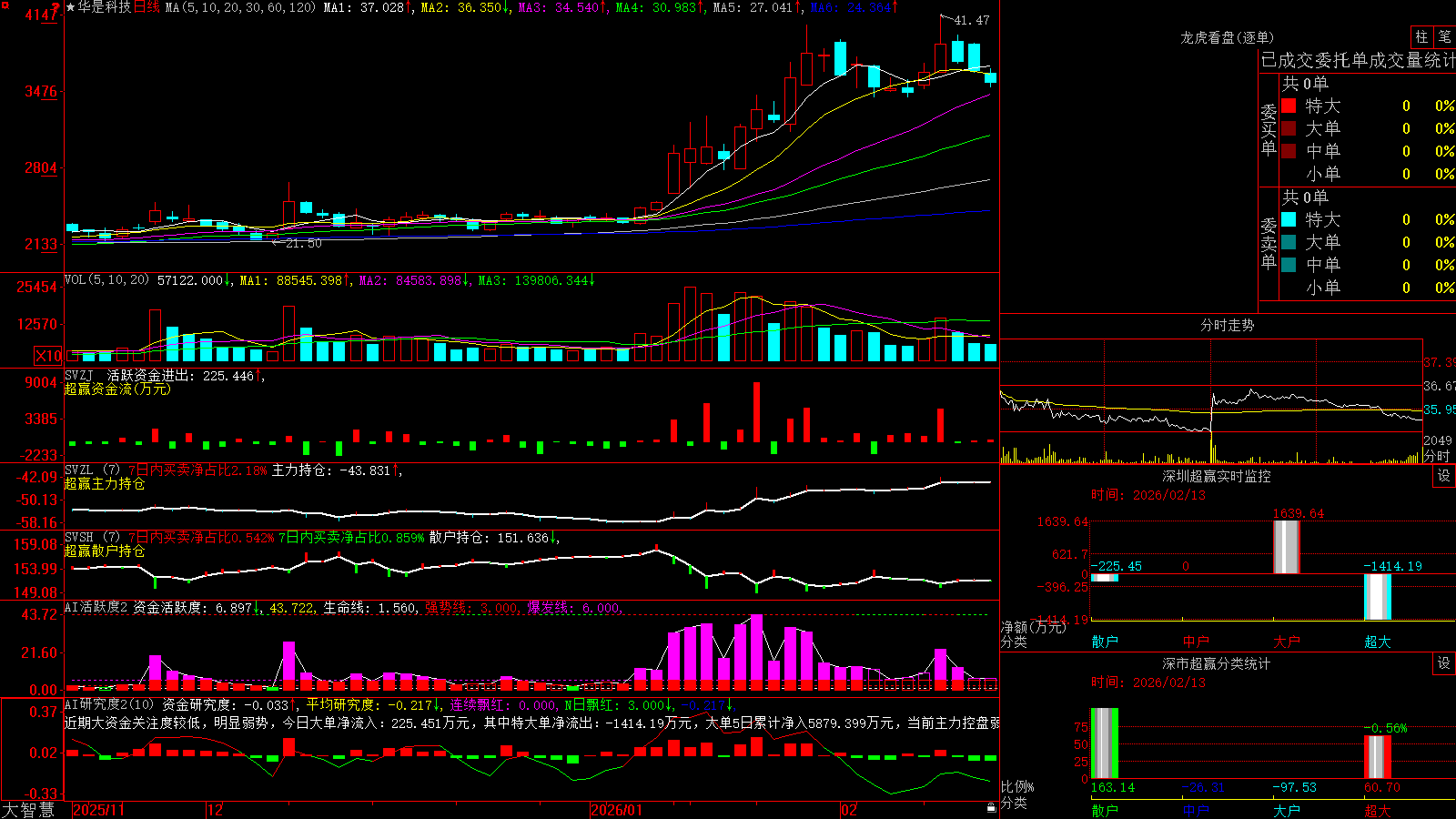This screenshot has height=819, width=1456.
Task: Click the 华是科技 stock name
Action: pos(105,7)
